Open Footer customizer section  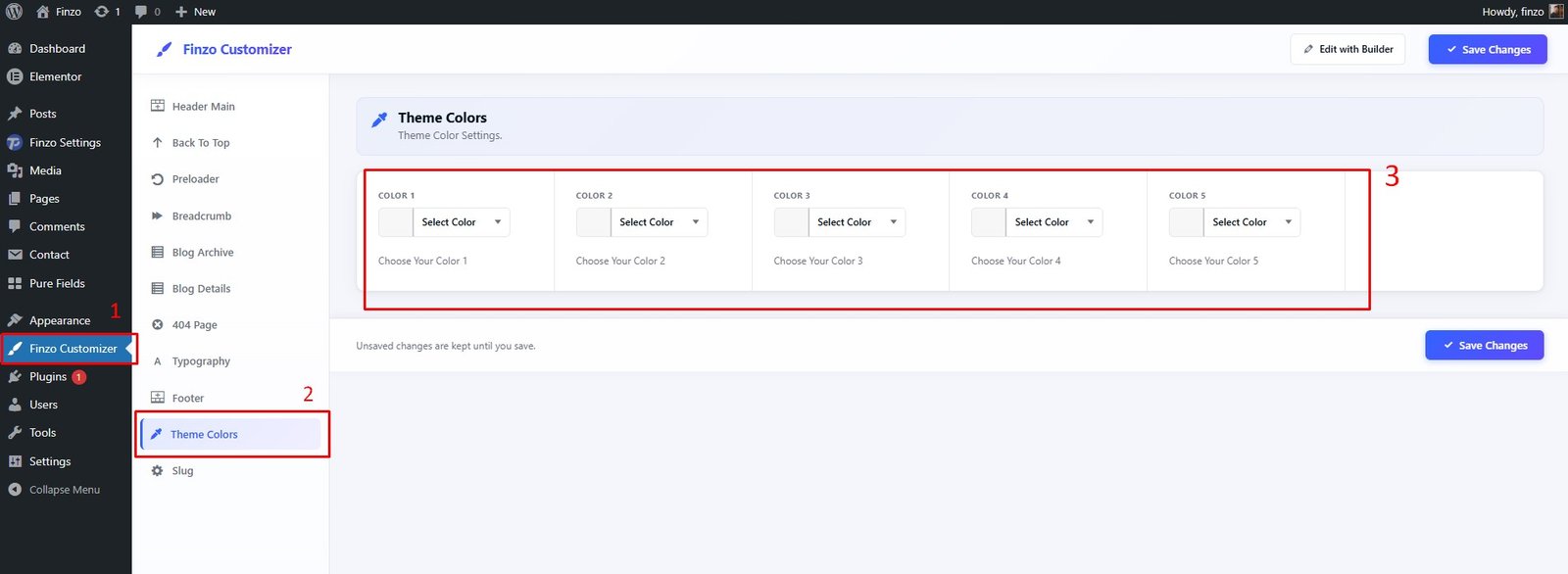(231, 398)
